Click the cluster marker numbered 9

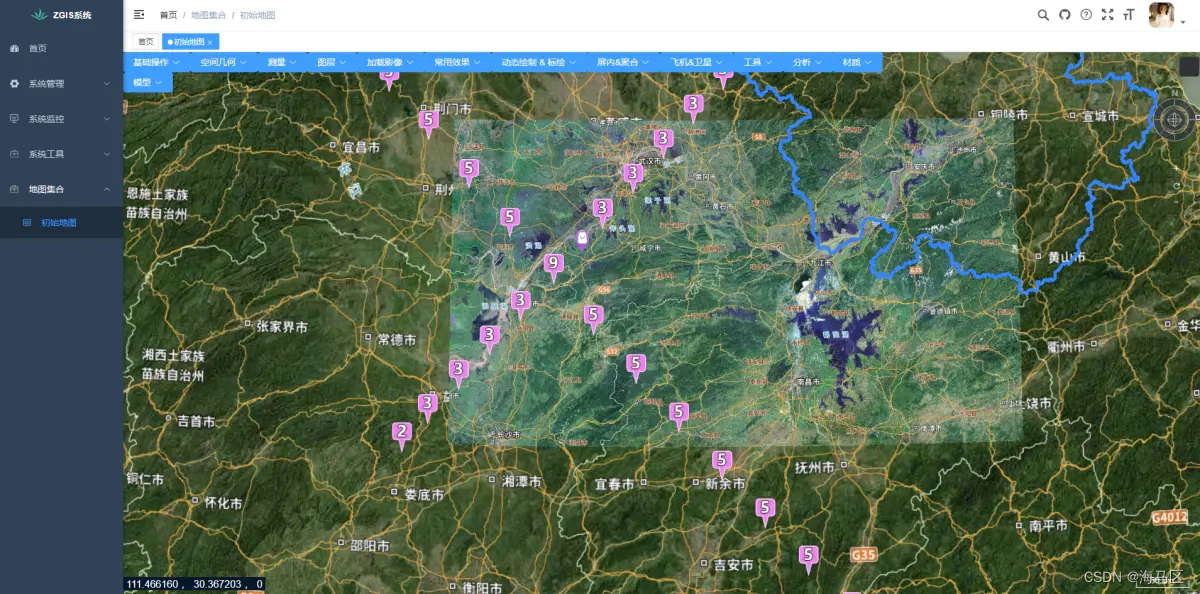(x=552, y=267)
